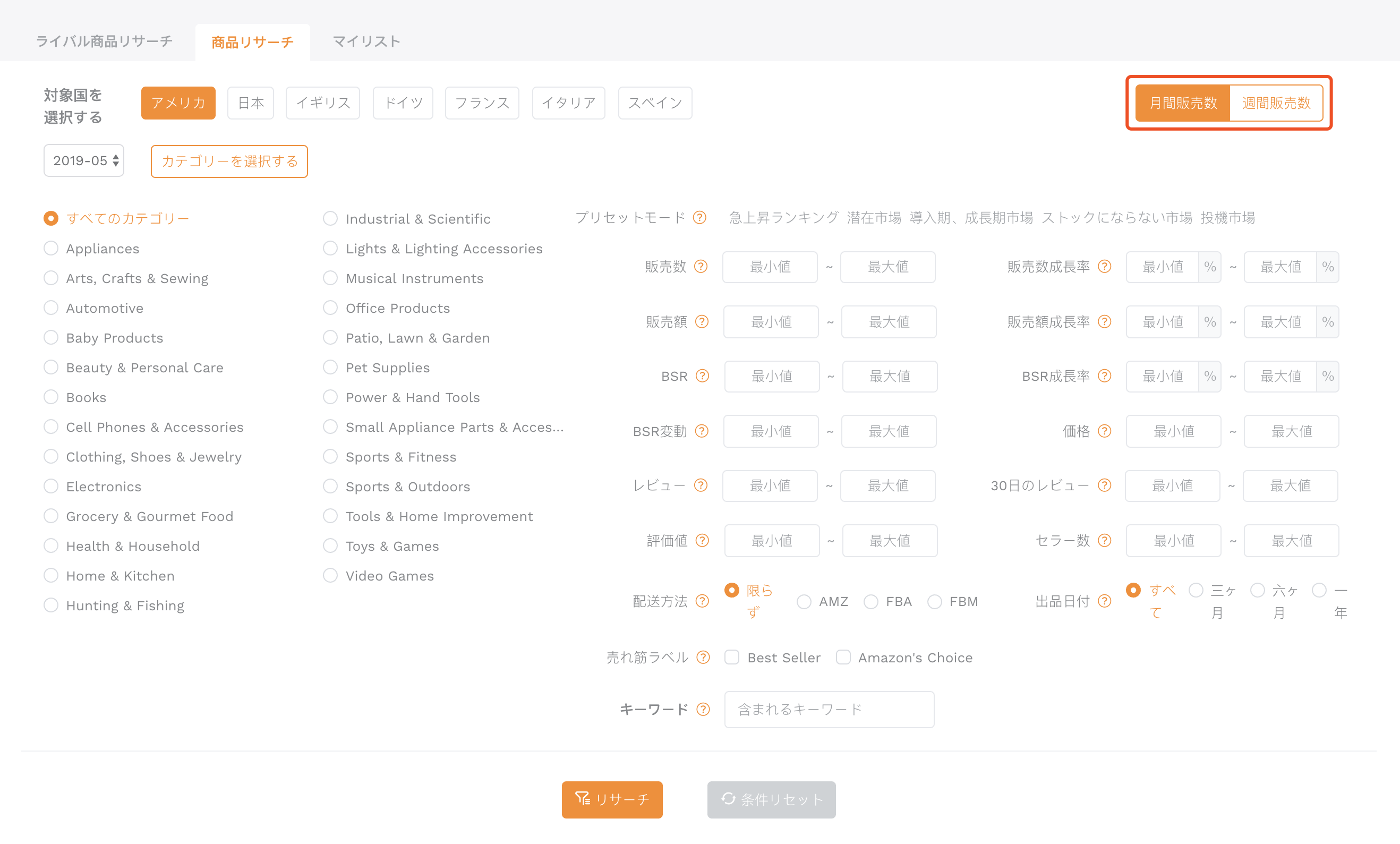This screenshot has width=1400, height=844.
Task: Click the 評価値 minimum value field
Action: click(x=772, y=541)
